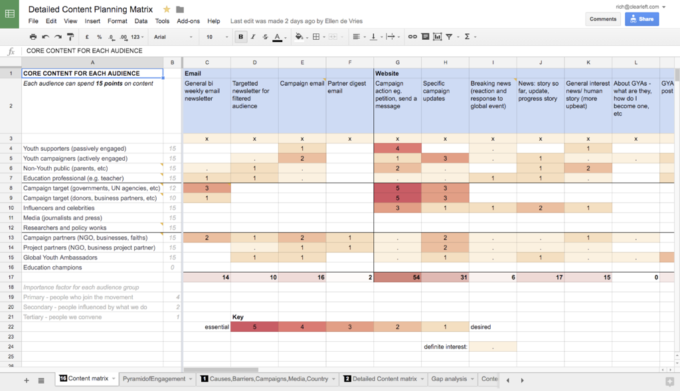The width and height of the screenshot is (680, 391).
Task: Open the Arial font family dropdown
Action: click(x=173, y=37)
